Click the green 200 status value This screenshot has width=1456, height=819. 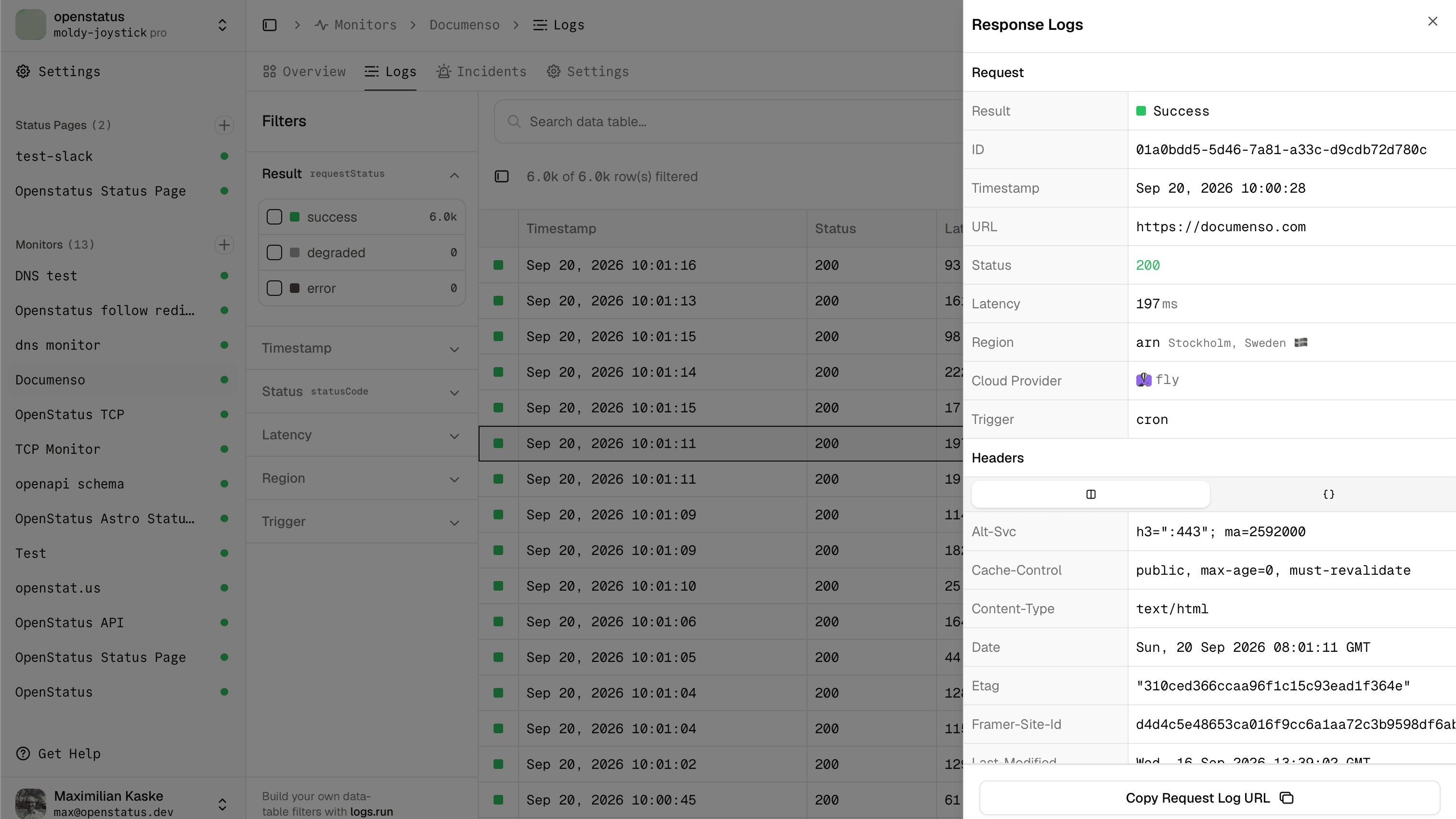[1148, 264]
